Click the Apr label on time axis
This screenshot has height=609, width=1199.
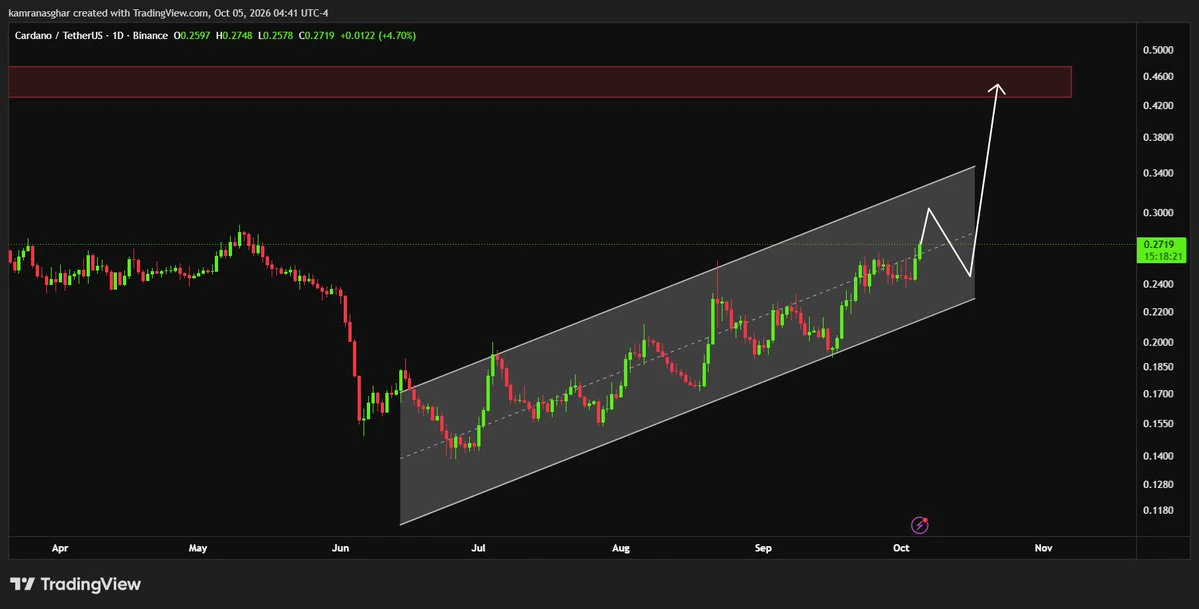click(x=60, y=549)
